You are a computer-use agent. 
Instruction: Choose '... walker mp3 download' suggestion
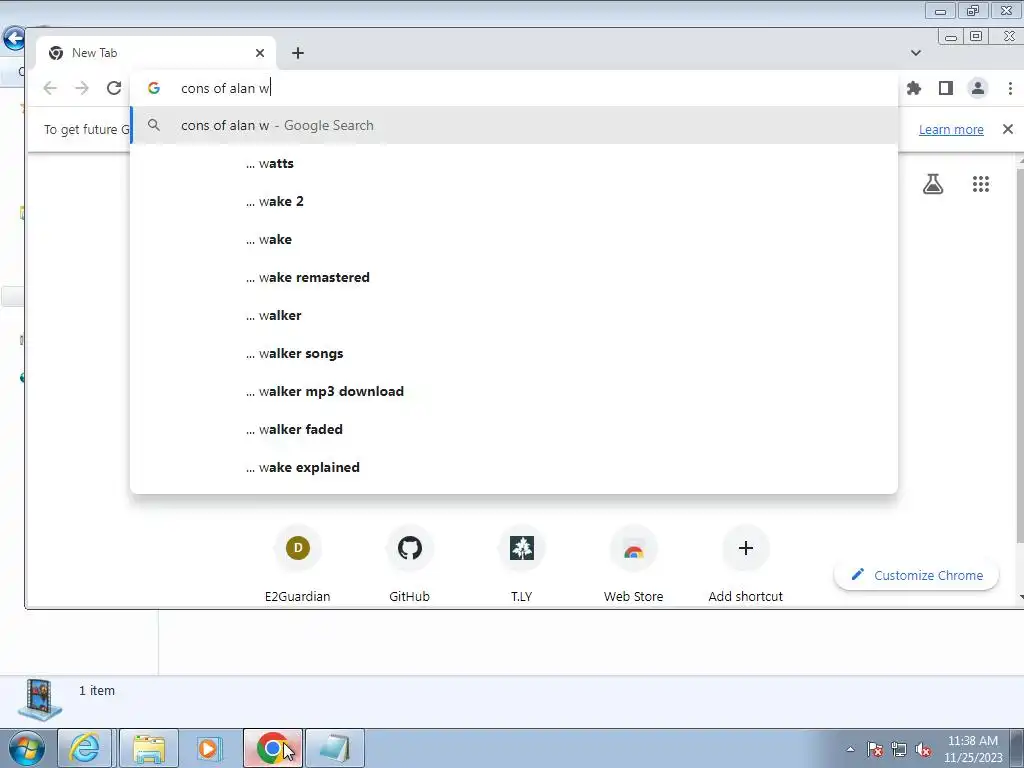coord(514,391)
